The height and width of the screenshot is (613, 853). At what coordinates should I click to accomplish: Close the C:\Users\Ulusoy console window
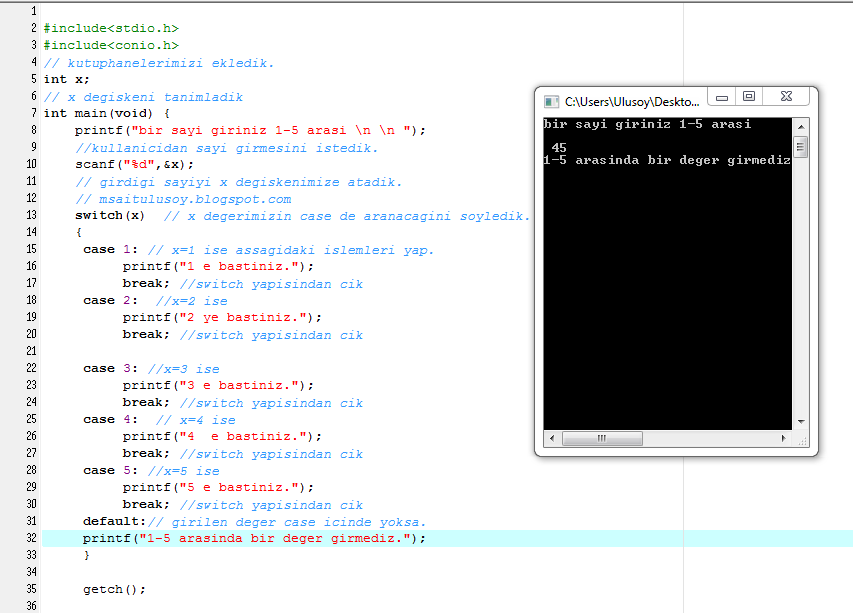786,96
